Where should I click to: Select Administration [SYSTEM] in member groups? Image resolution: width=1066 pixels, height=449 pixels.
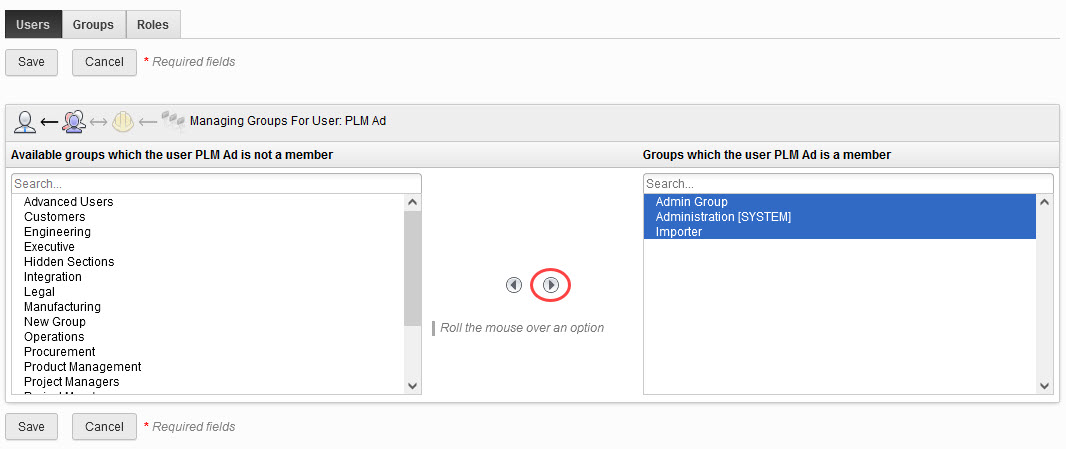(723, 217)
